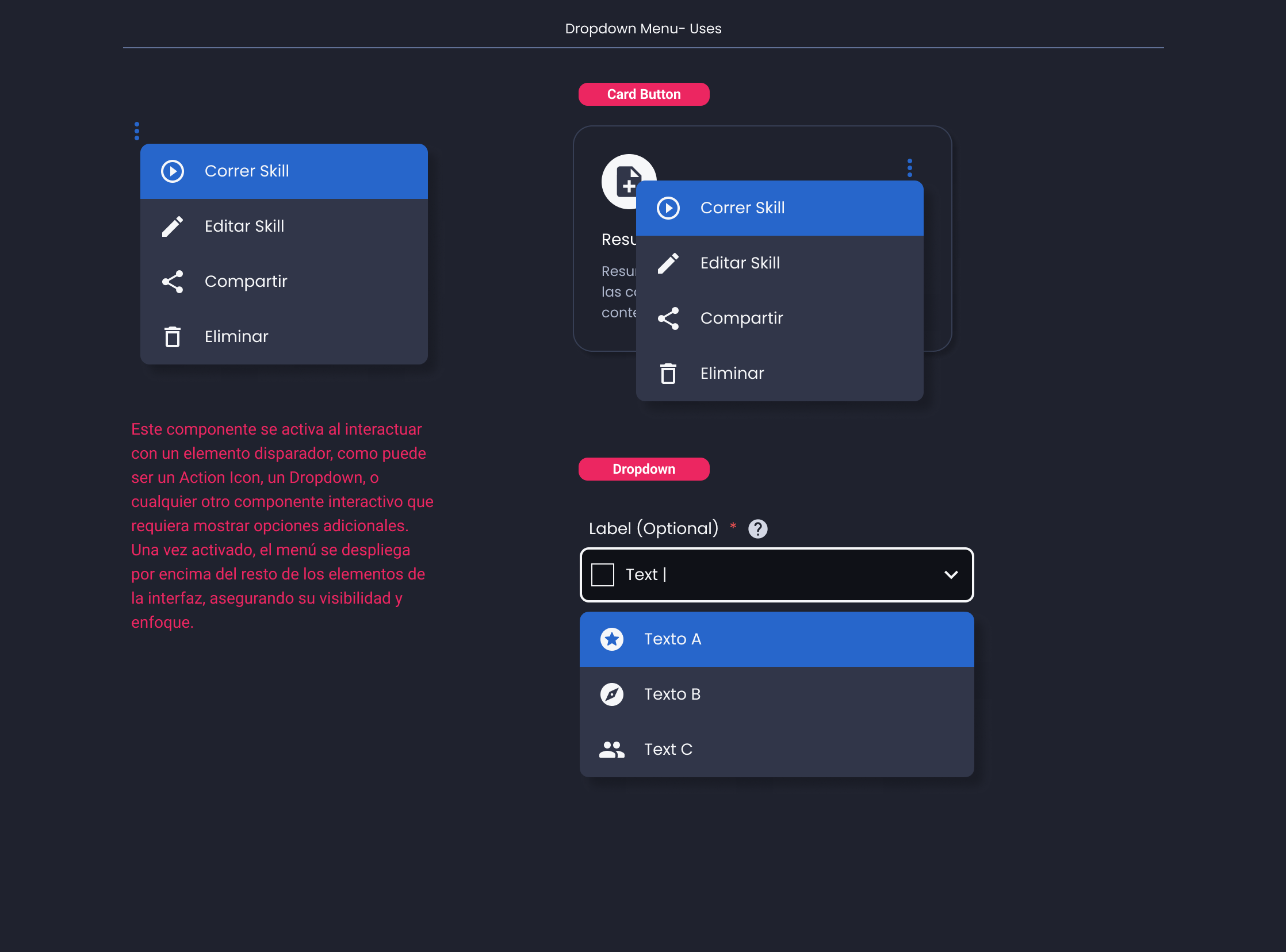This screenshot has width=1286, height=952.
Task: Tick the checkbox inside the Text dropdown field
Action: pyautogui.click(x=602, y=574)
